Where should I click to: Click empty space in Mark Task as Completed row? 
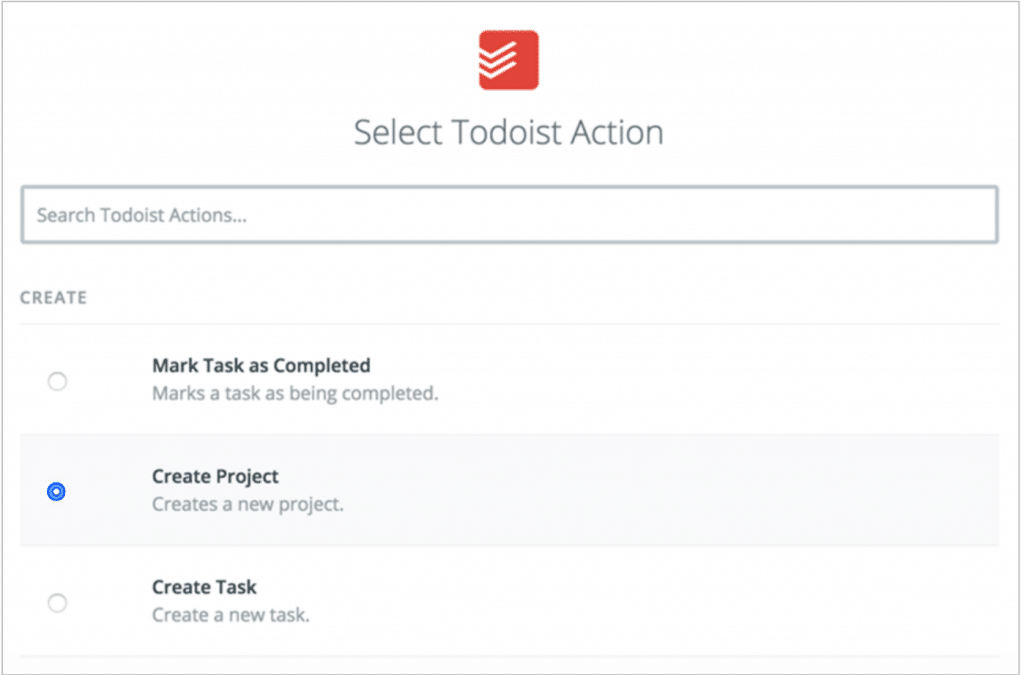click(700, 380)
